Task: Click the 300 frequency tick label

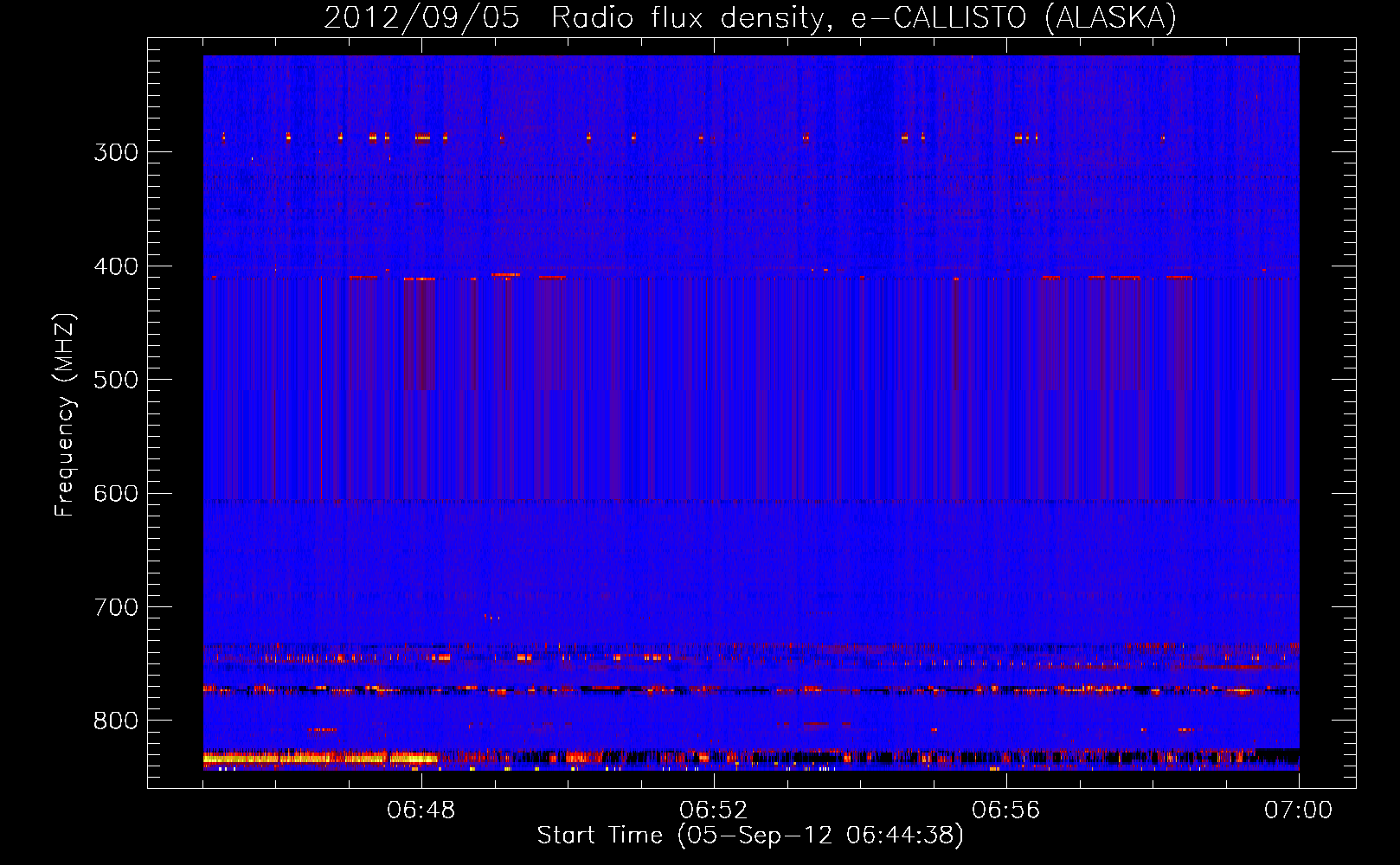Action: (116, 152)
